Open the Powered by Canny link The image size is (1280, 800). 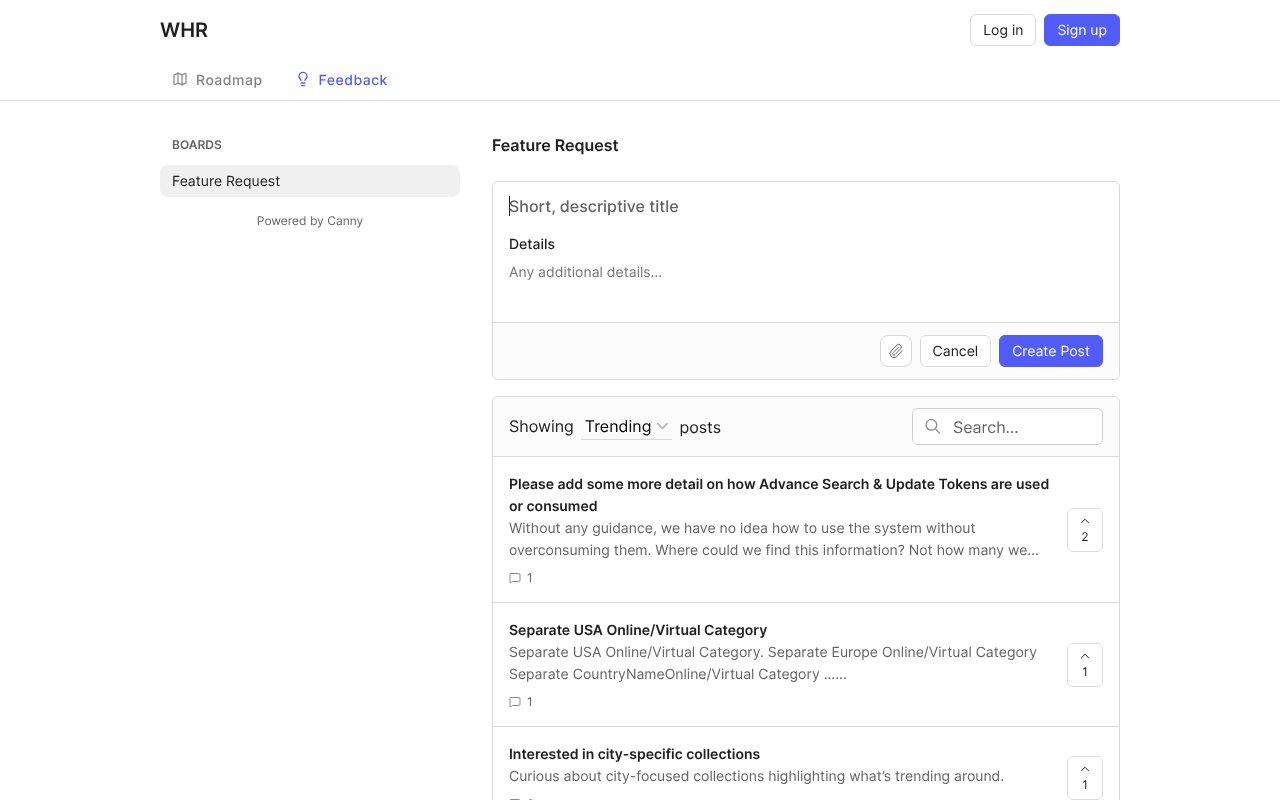[309, 221]
